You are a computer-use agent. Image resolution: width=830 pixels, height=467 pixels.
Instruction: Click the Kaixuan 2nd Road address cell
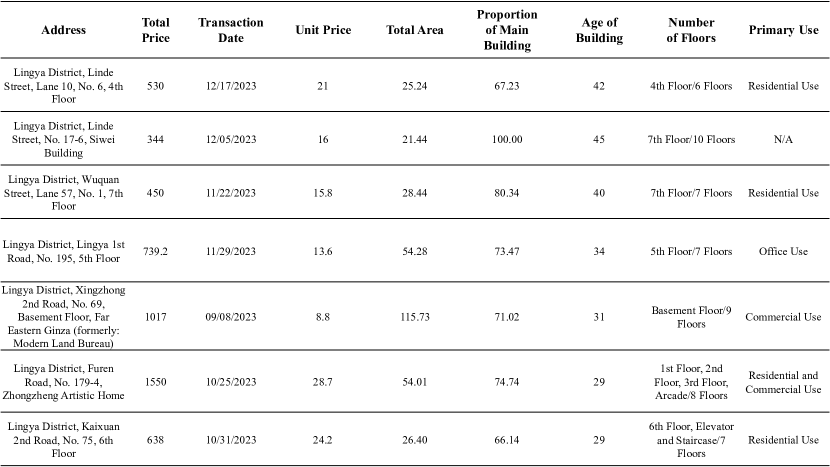(x=63, y=439)
